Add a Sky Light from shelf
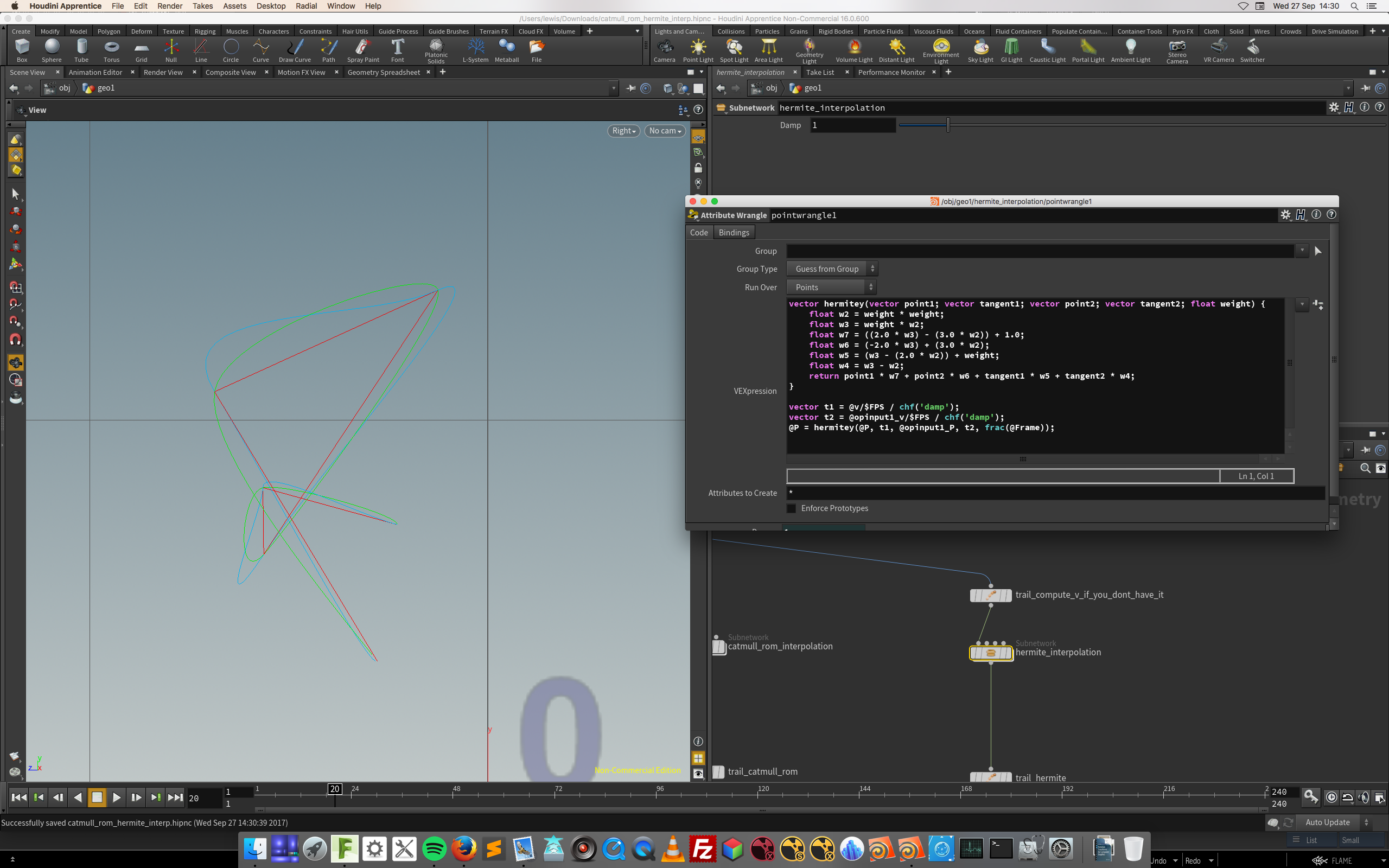 pyautogui.click(x=980, y=50)
